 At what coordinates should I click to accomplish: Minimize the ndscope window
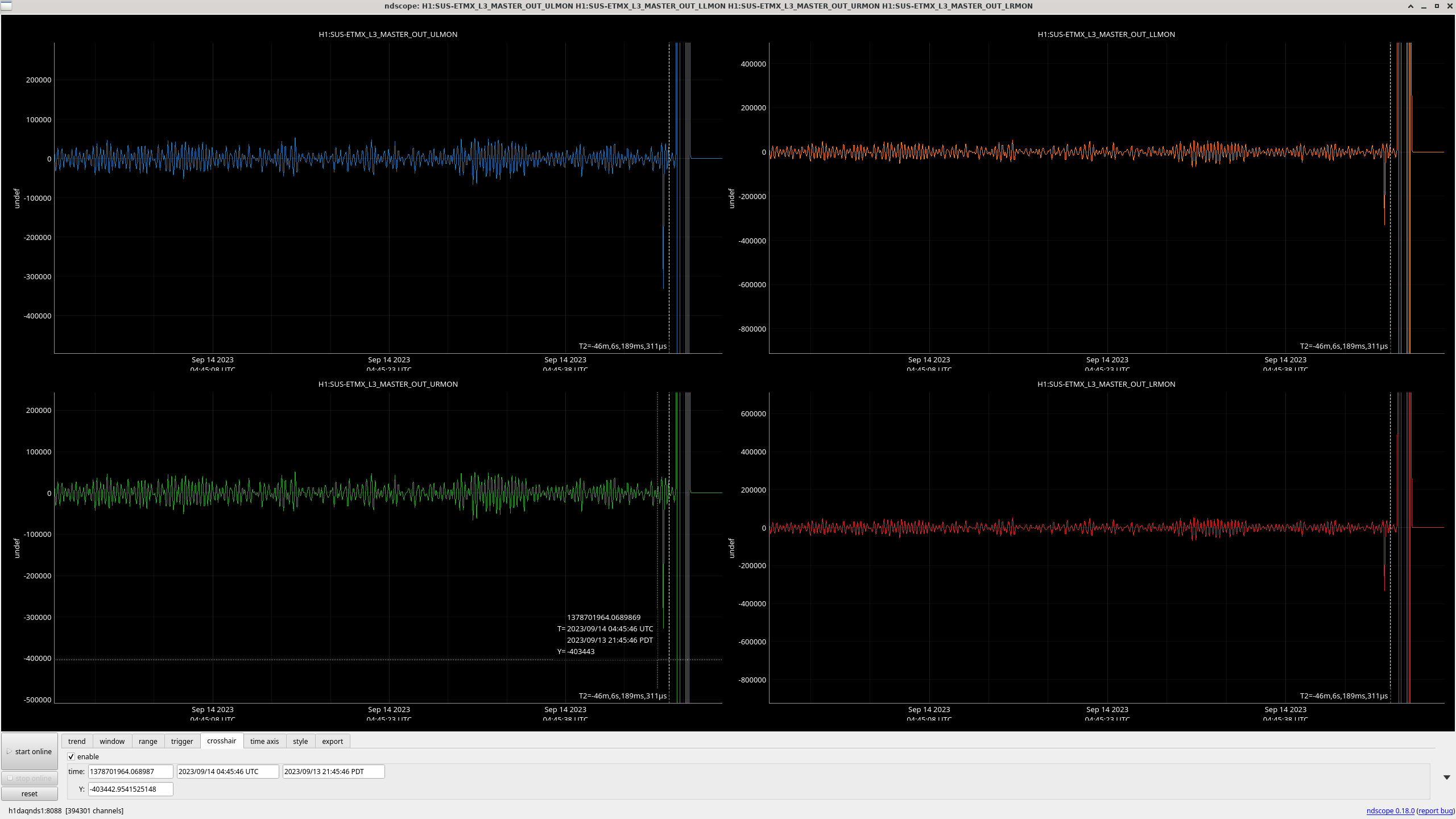tap(1424, 6)
